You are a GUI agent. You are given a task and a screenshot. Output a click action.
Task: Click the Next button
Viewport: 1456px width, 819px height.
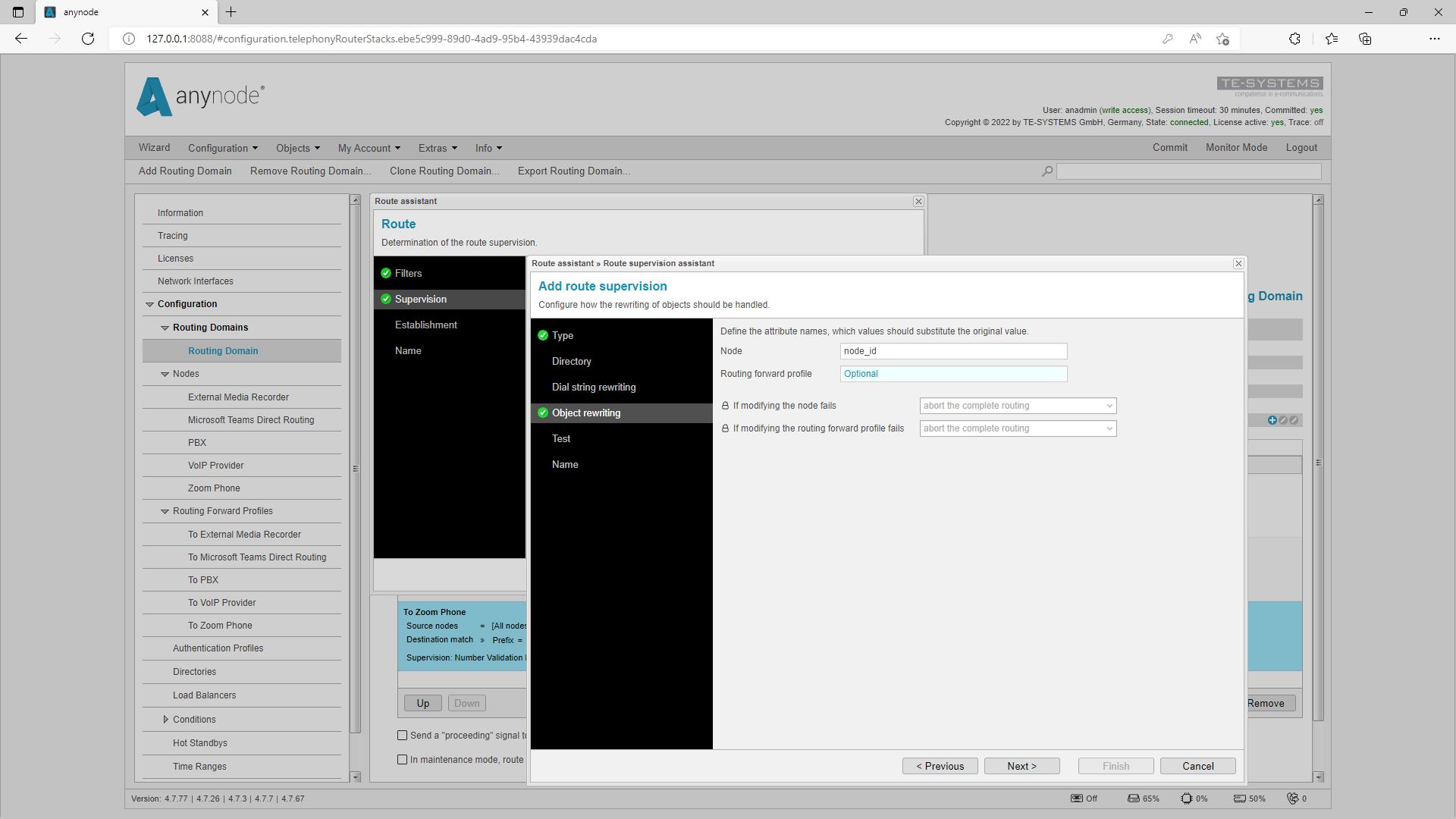point(1022,767)
